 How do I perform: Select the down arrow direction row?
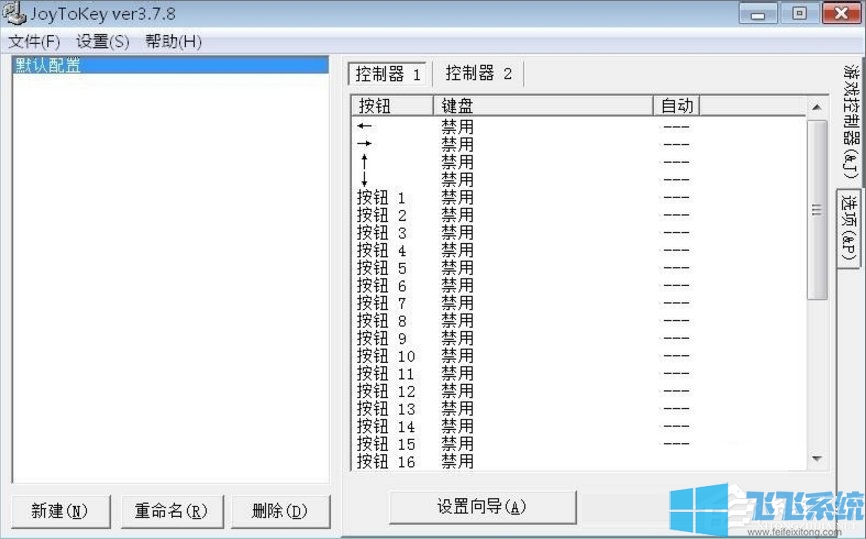pos(365,179)
